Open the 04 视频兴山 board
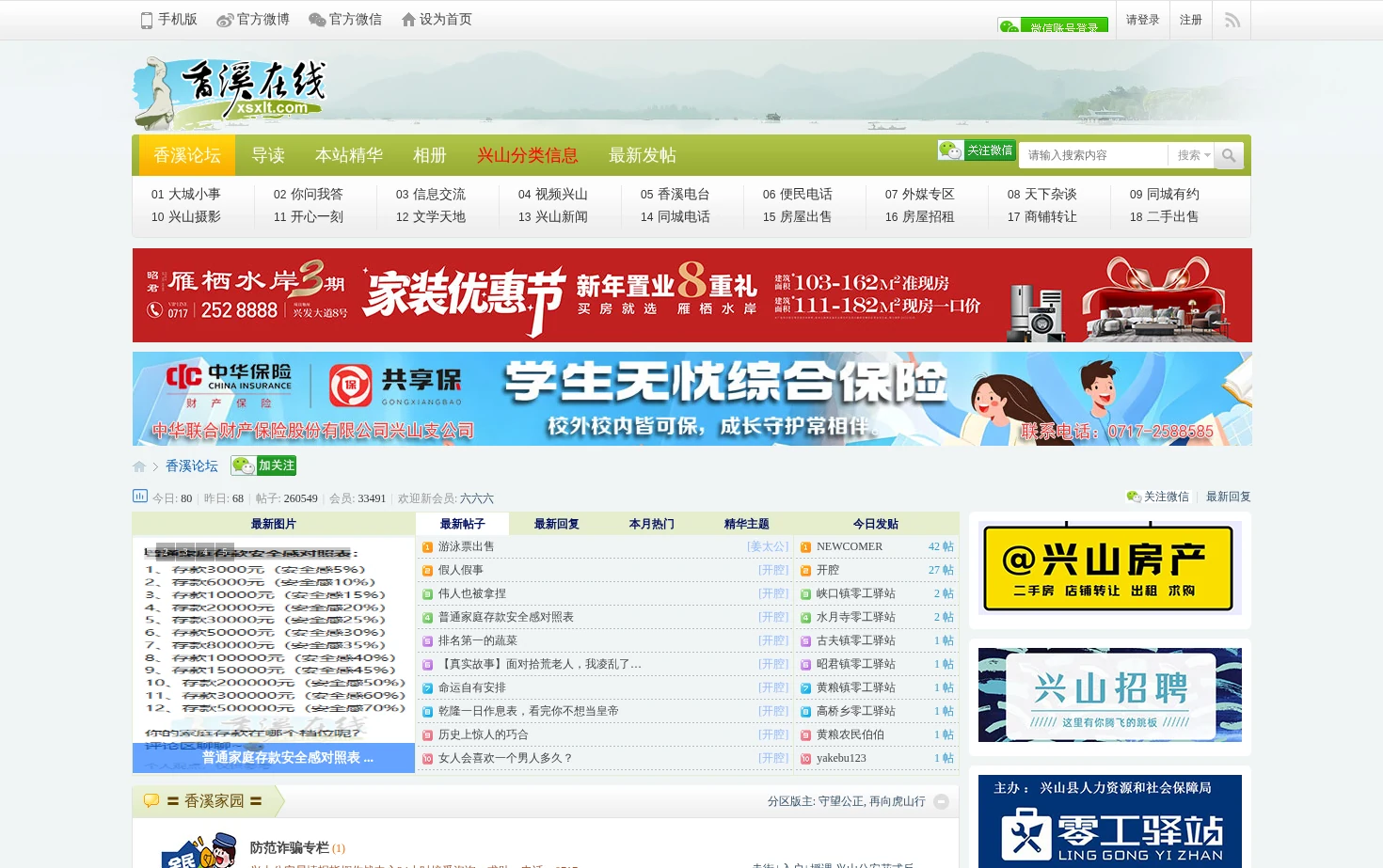 tap(553, 194)
